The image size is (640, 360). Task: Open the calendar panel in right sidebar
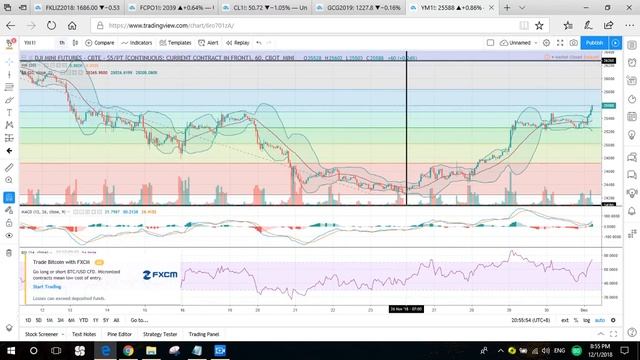[632, 117]
